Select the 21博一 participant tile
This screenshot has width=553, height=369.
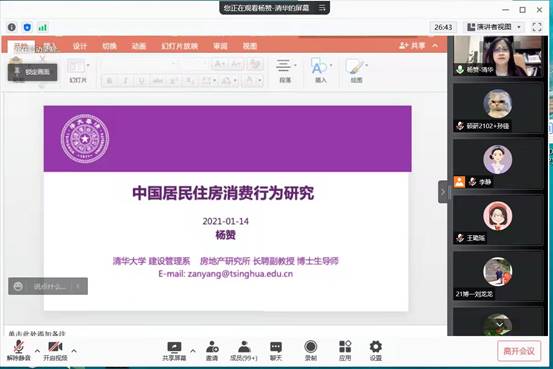(498, 276)
